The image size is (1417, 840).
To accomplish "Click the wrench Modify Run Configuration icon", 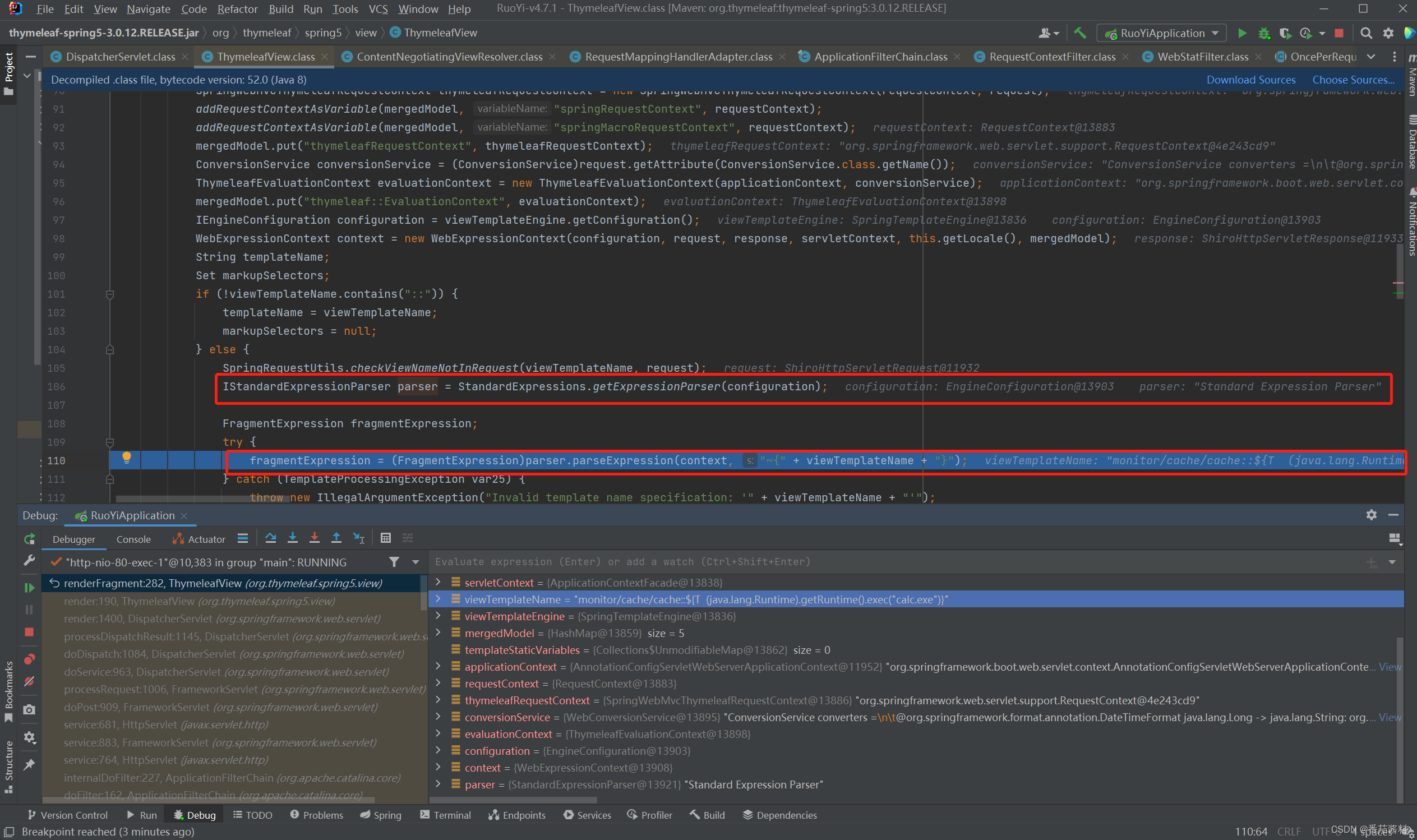I will tap(29, 560).
